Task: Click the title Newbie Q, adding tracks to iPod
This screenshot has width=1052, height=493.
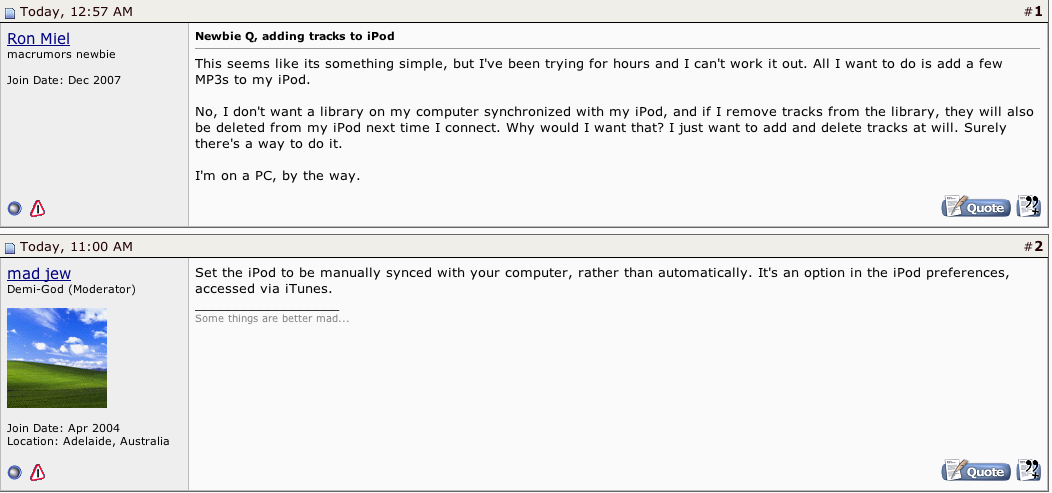Action: [295, 36]
